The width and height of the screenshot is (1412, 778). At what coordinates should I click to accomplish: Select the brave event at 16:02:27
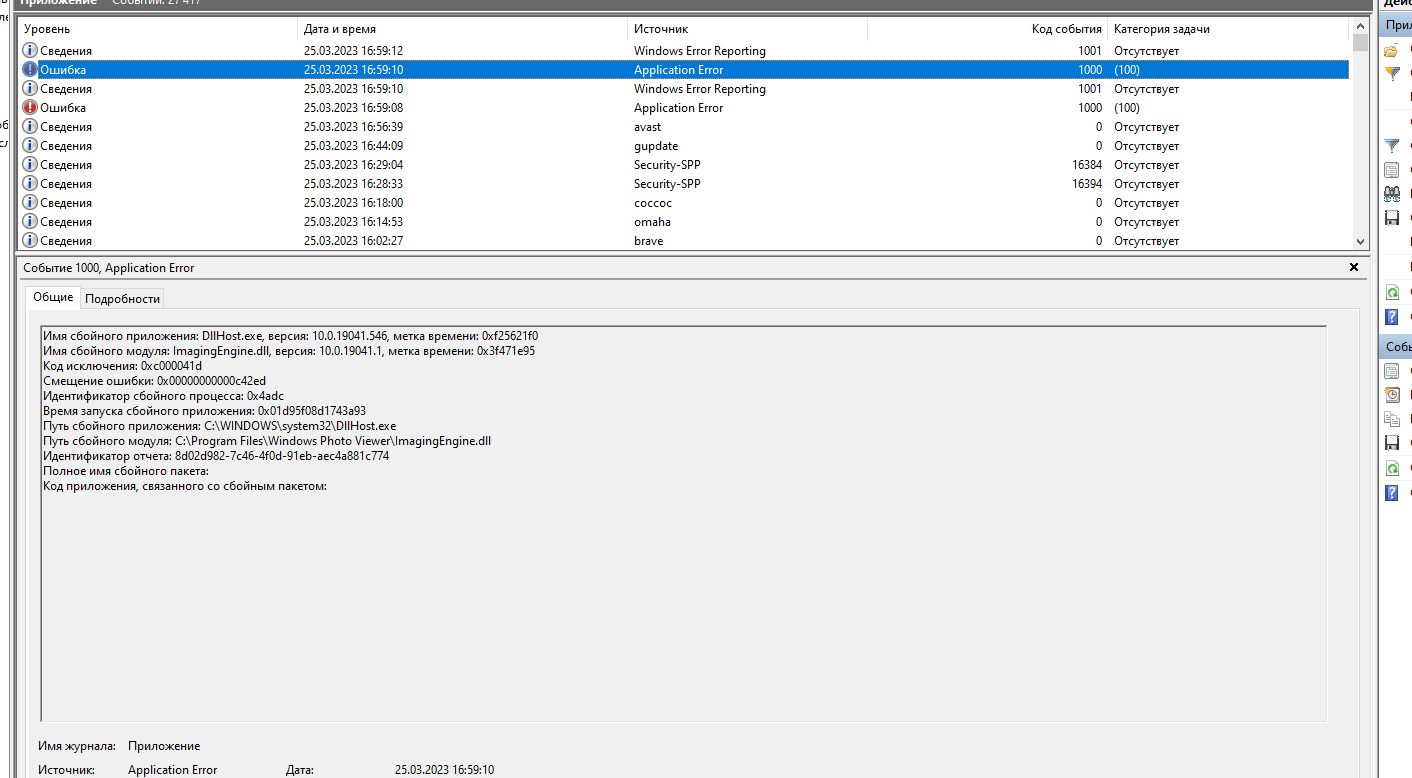coord(684,241)
